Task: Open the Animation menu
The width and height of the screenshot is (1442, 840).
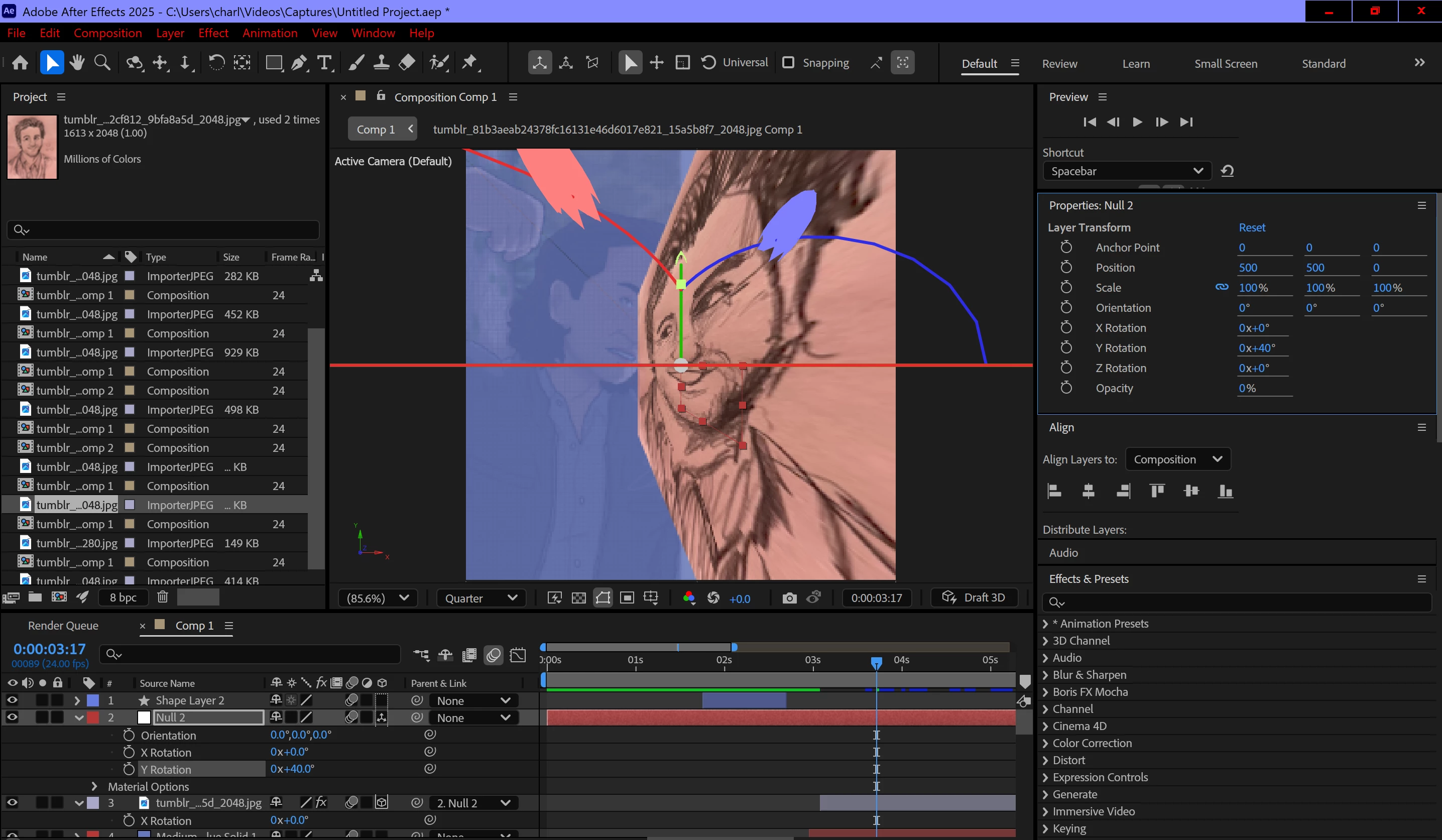Action: point(270,33)
